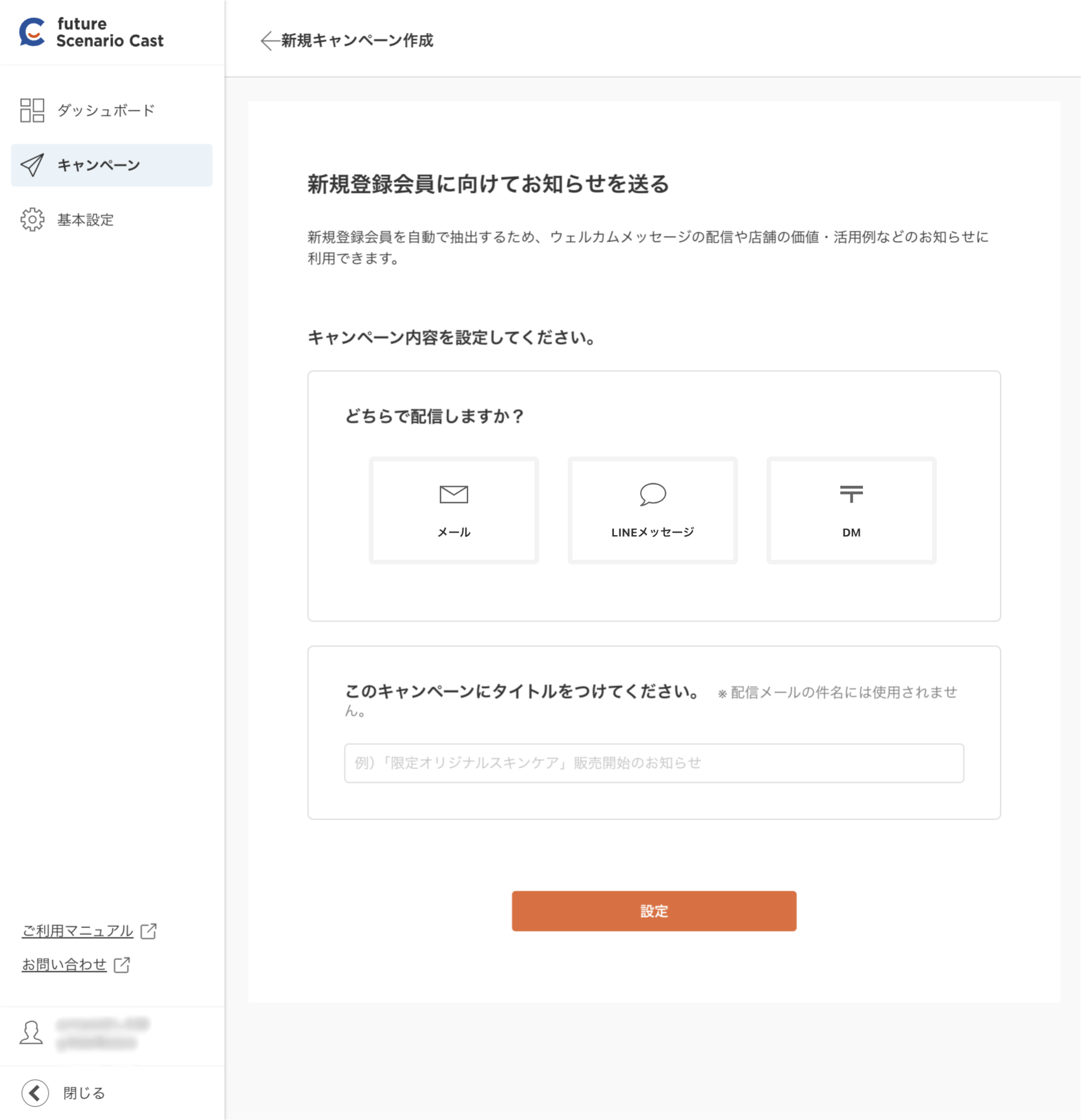The width and height of the screenshot is (1081, 1120).
Task: Collapse the sidebar with the 閉じる chevron
Action: 34,1092
